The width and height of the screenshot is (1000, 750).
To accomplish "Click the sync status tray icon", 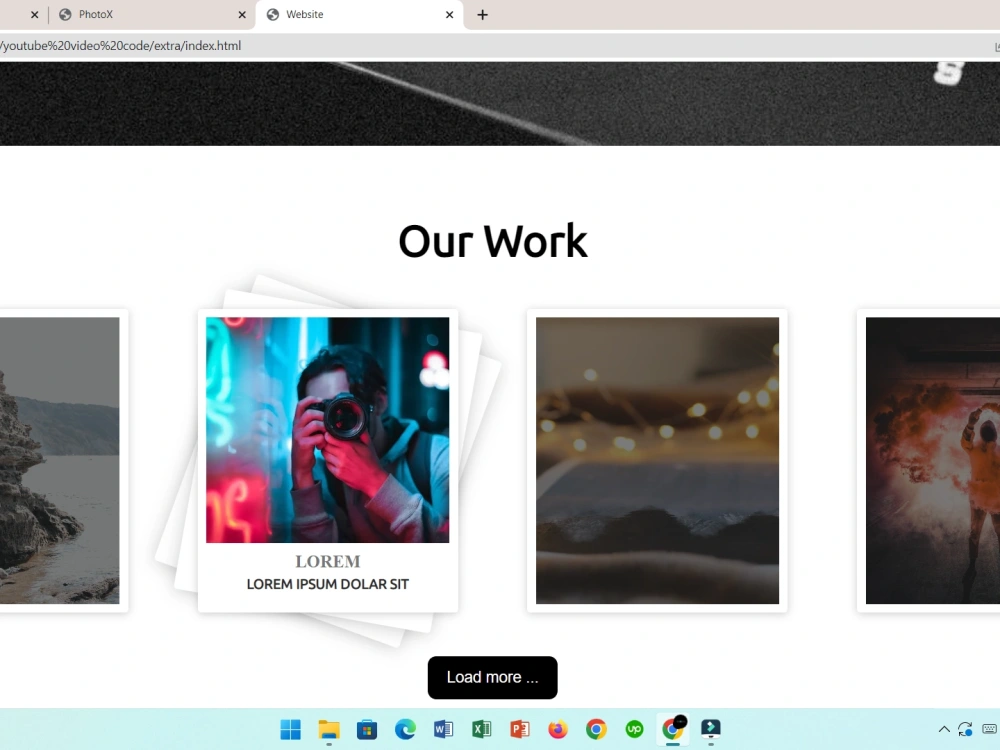I will pyautogui.click(x=965, y=729).
